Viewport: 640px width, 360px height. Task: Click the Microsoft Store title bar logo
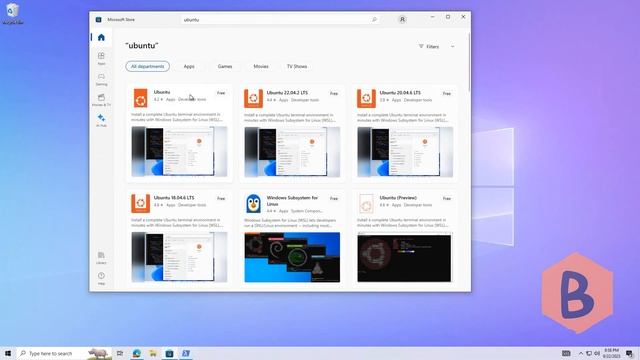[98, 20]
